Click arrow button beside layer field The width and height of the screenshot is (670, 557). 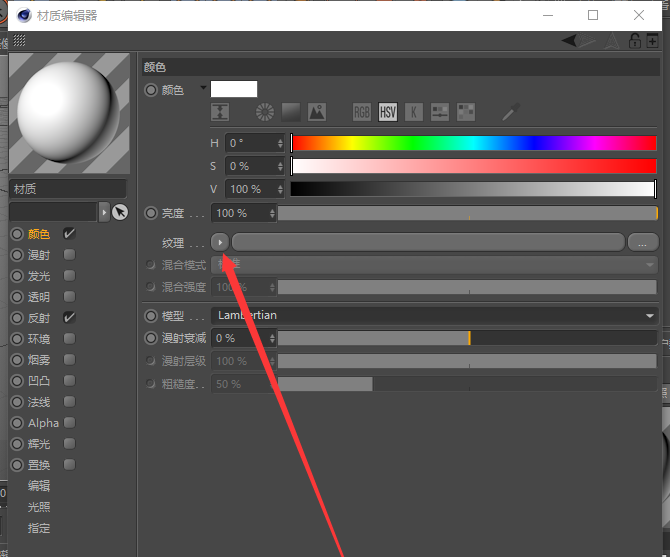104,212
